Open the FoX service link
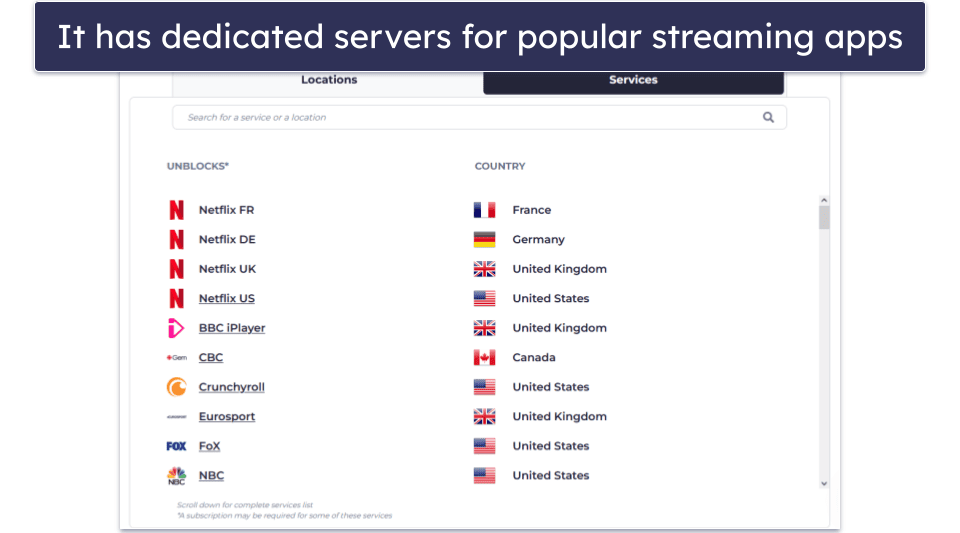The height and width of the screenshot is (533, 960). pos(209,446)
